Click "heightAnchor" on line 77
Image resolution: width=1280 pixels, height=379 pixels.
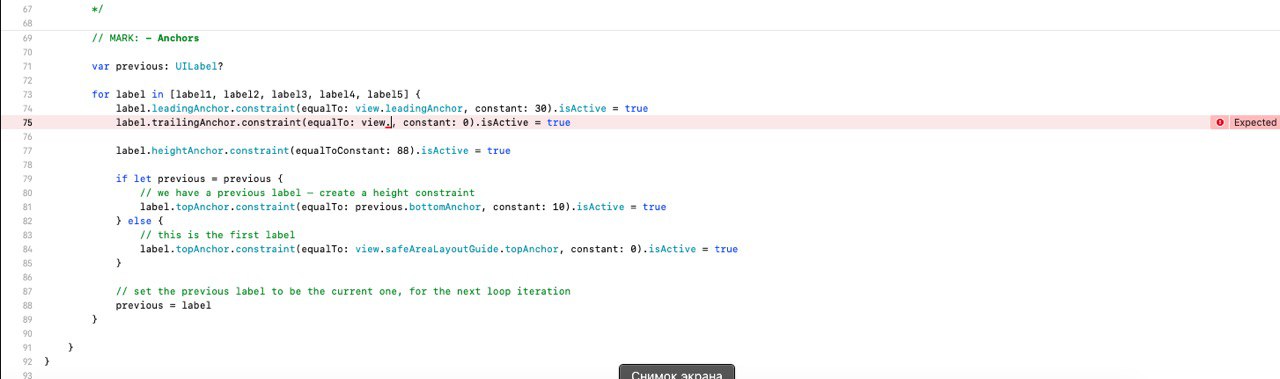188,150
